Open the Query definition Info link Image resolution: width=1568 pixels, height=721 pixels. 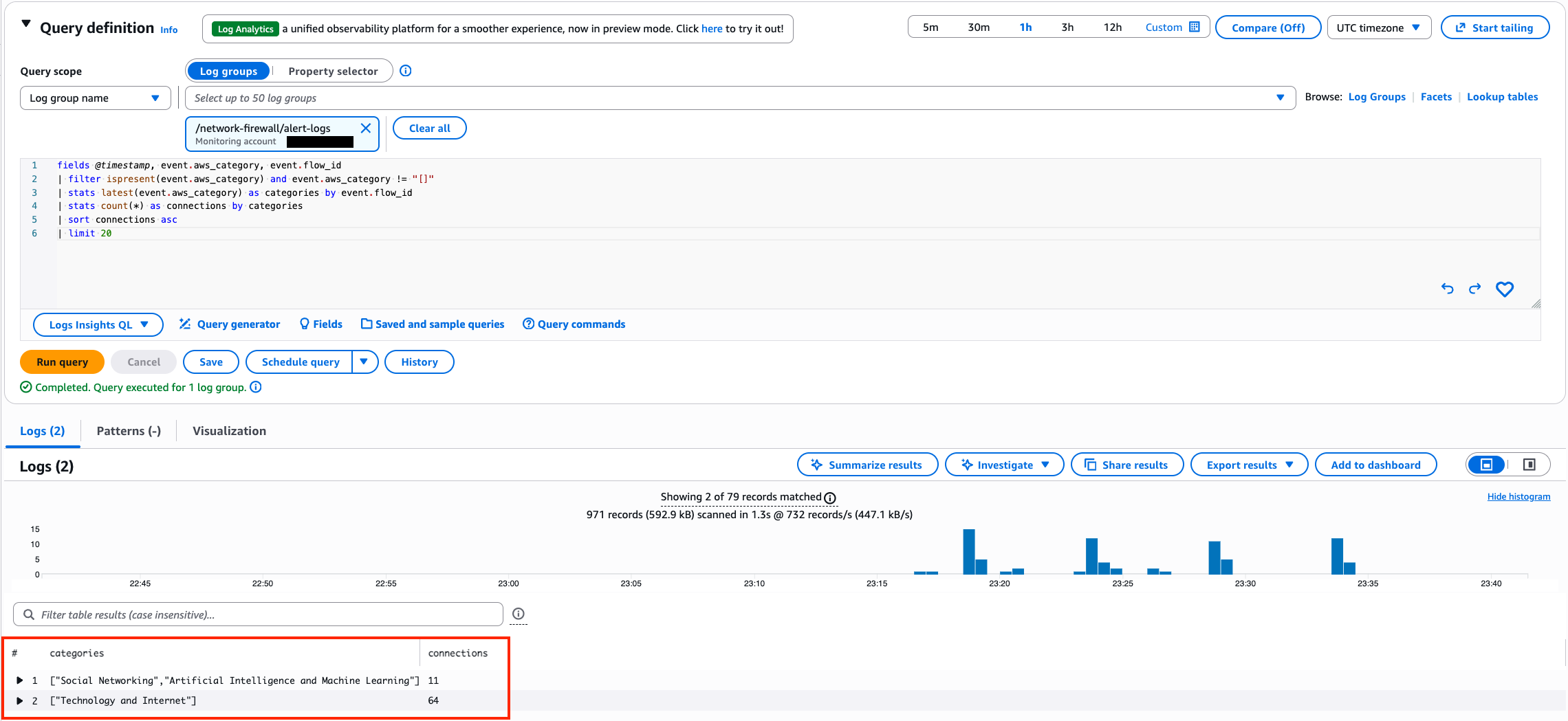pyautogui.click(x=169, y=30)
